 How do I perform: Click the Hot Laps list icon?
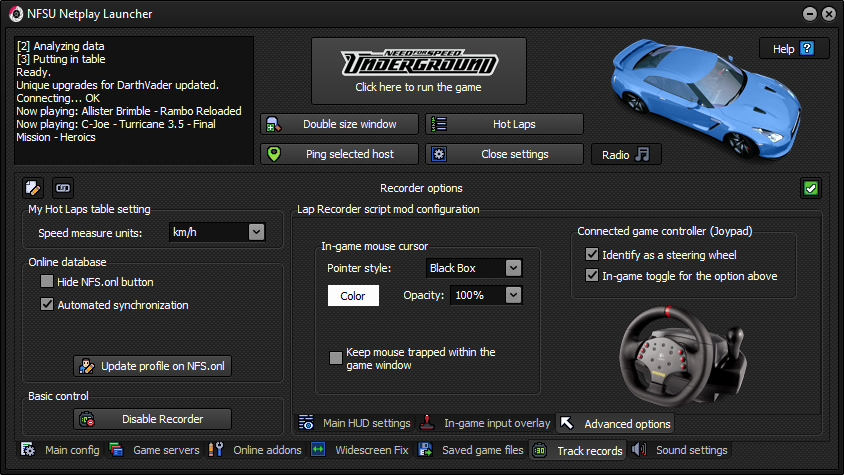439,124
